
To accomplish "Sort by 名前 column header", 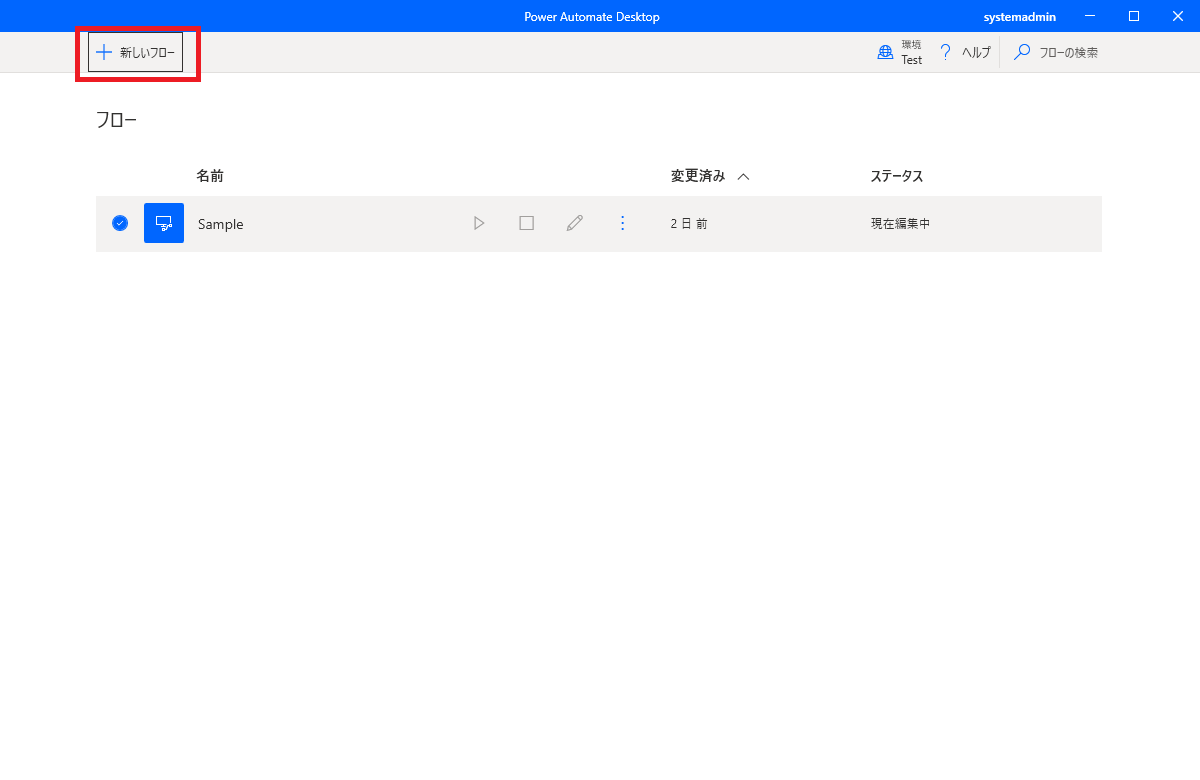I will click(x=210, y=176).
